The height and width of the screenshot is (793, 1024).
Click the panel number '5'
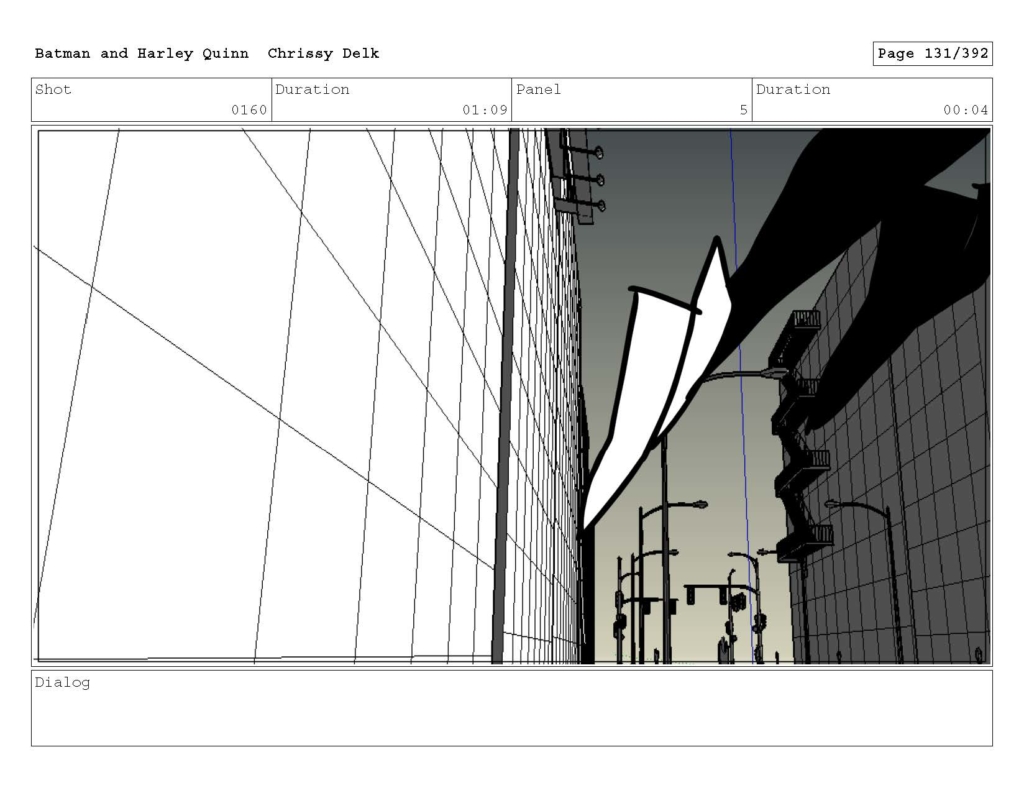click(x=743, y=110)
